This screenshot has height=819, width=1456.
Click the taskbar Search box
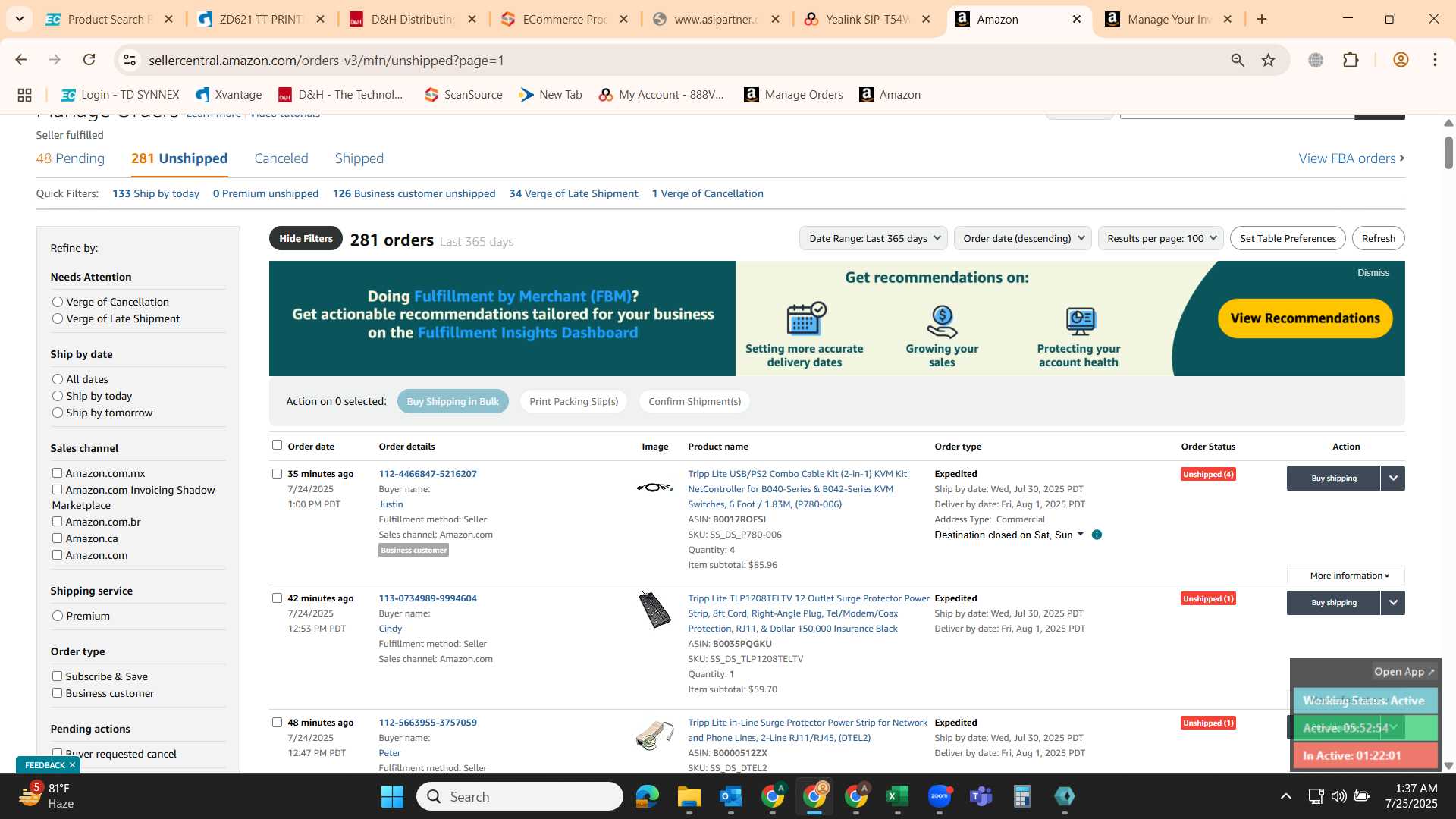click(519, 796)
